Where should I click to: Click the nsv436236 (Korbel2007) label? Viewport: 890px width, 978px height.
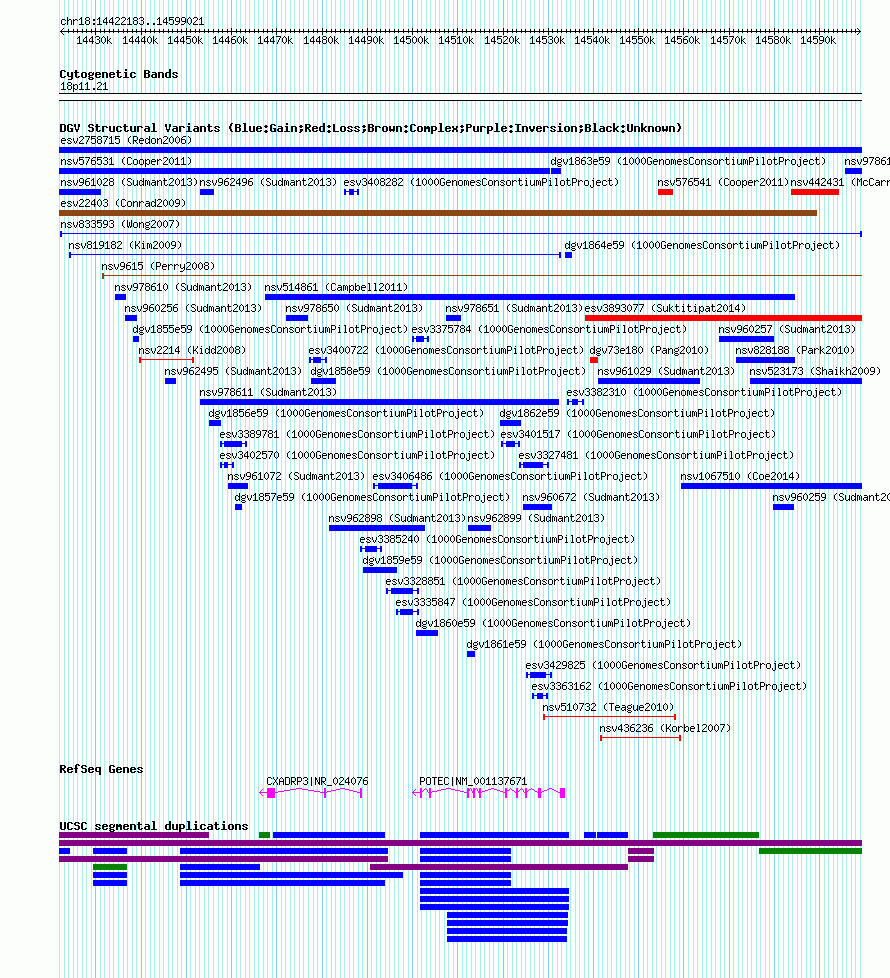point(665,729)
